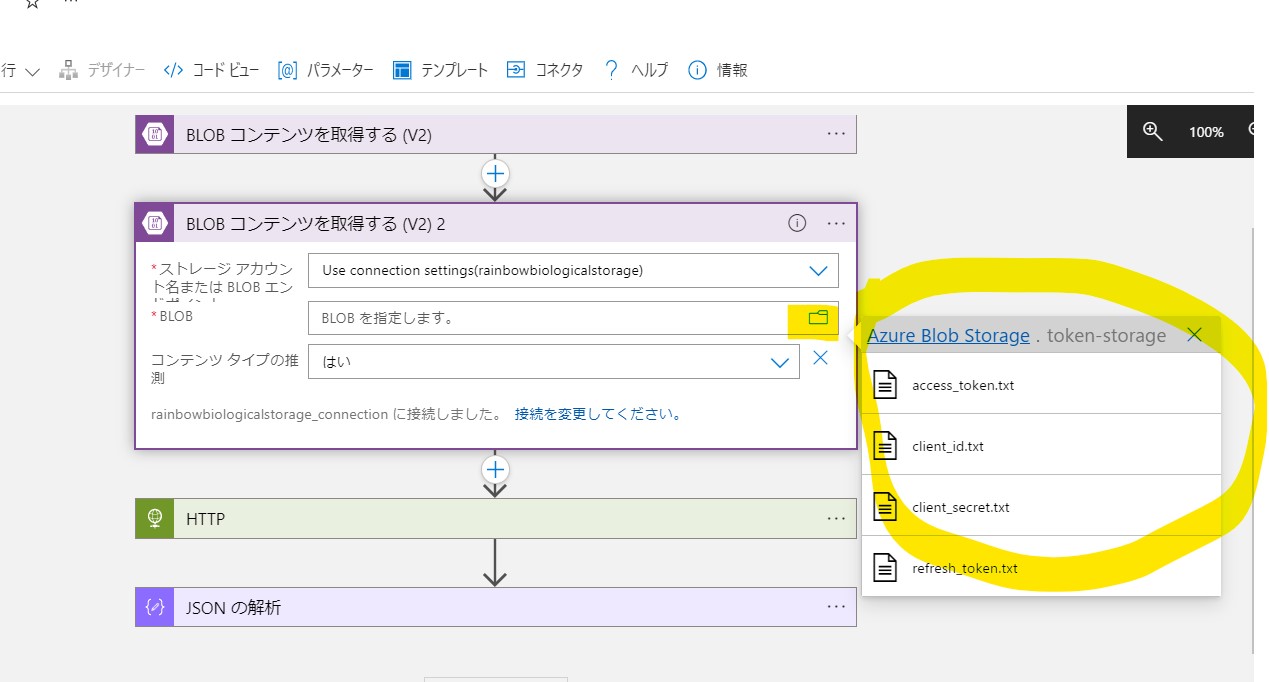1269x682 pixels.
Task: Select access_token.txt in file picker
Action: [1041, 385]
